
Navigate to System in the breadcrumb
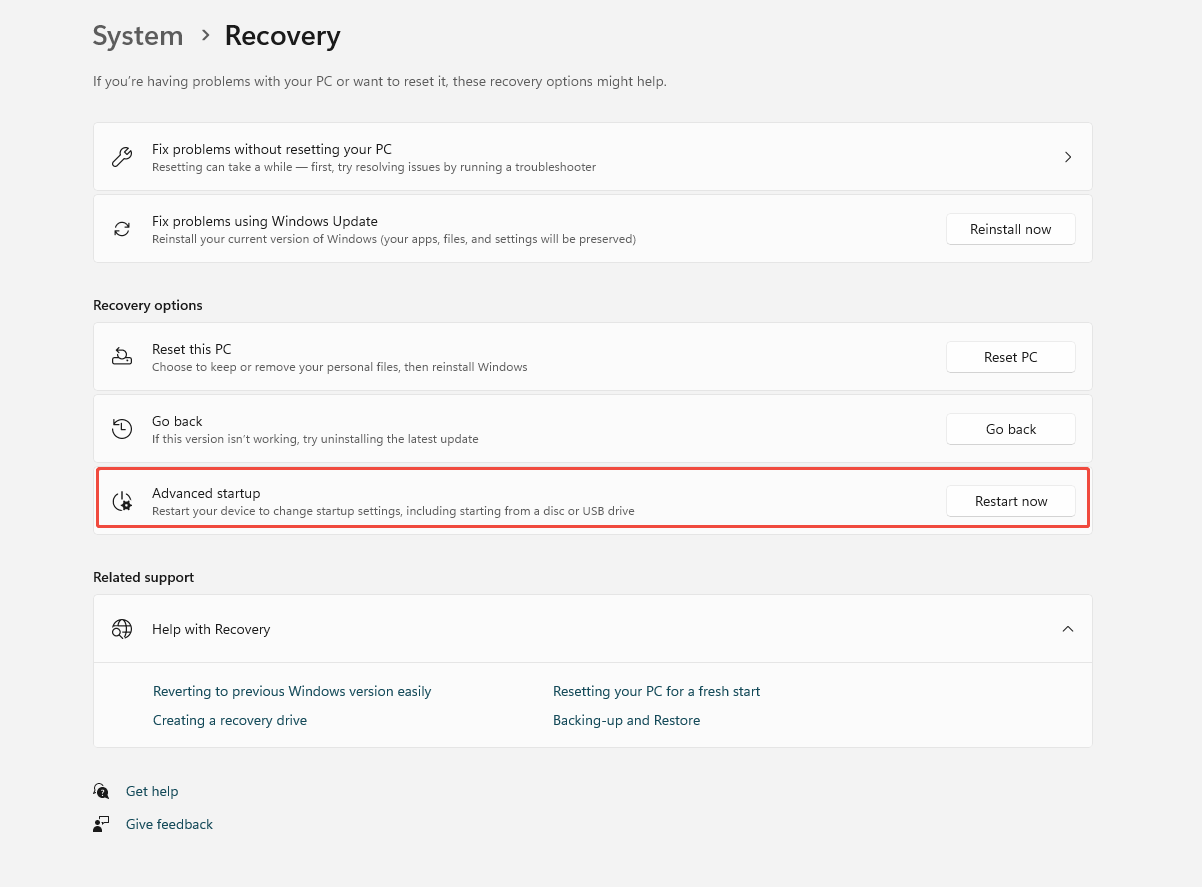[138, 36]
